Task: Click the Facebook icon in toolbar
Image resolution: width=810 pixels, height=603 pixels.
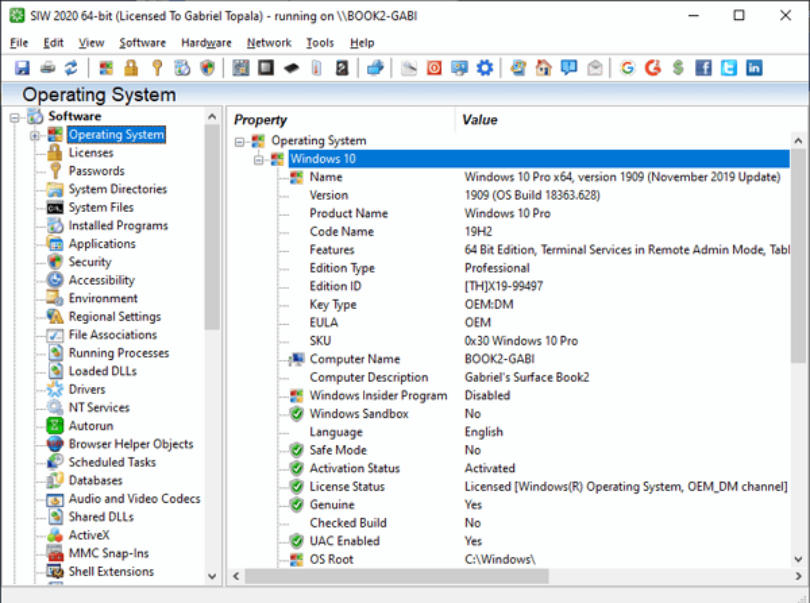Action: tap(703, 68)
